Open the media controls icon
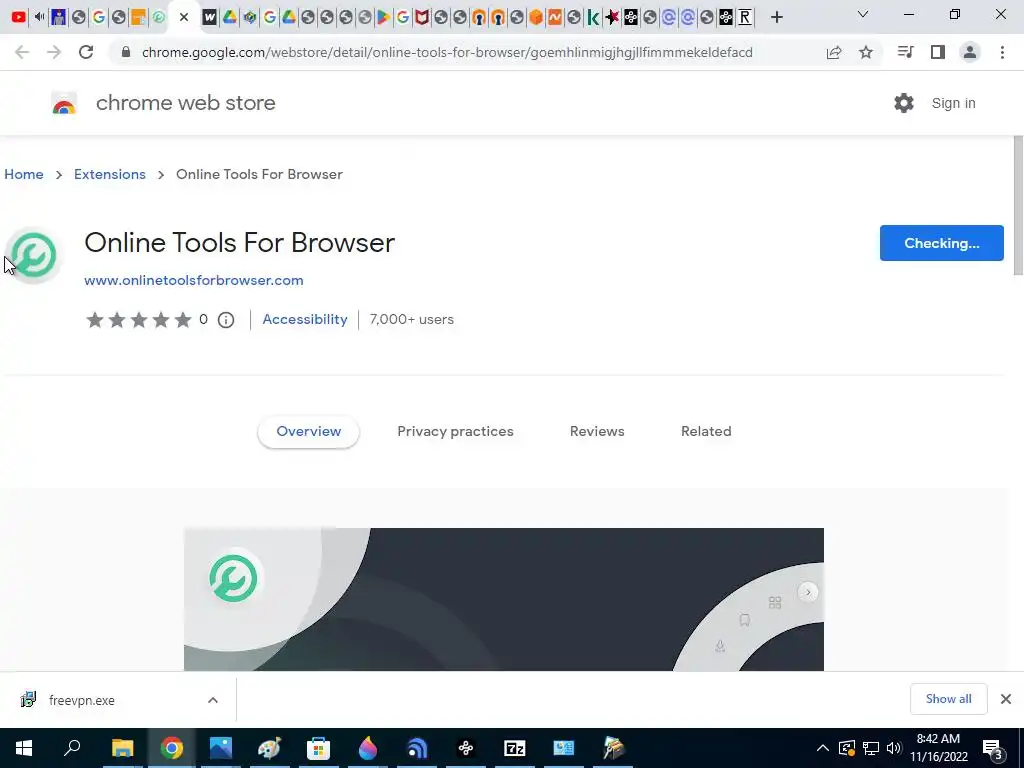The image size is (1024, 768). tap(905, 52)
